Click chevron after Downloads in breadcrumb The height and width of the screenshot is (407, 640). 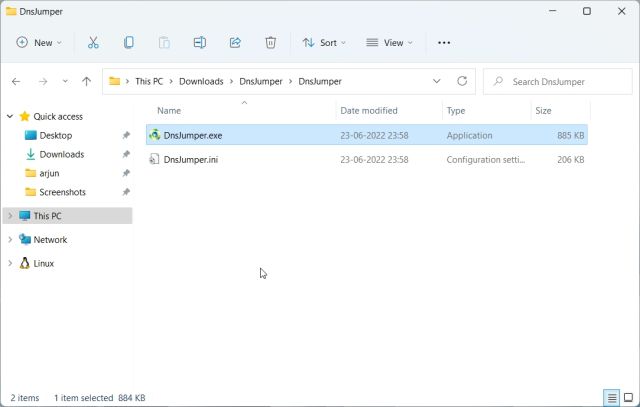click(x=231, y=82)
